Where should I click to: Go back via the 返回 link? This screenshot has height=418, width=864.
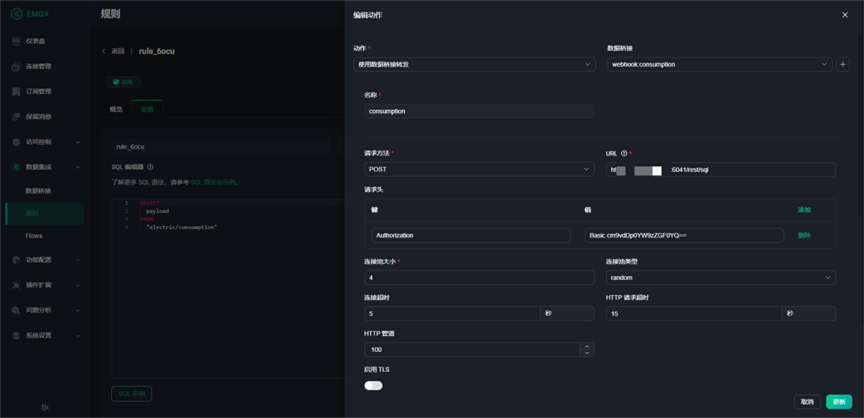tap(113, 51)
